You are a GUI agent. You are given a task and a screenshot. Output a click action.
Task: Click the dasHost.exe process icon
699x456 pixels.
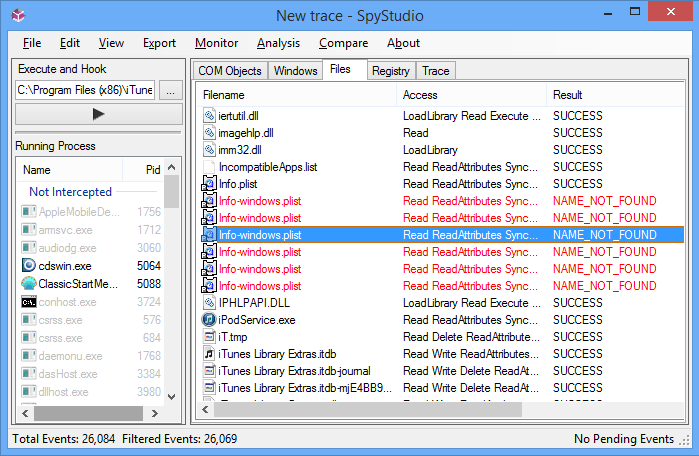click(29, 374)
